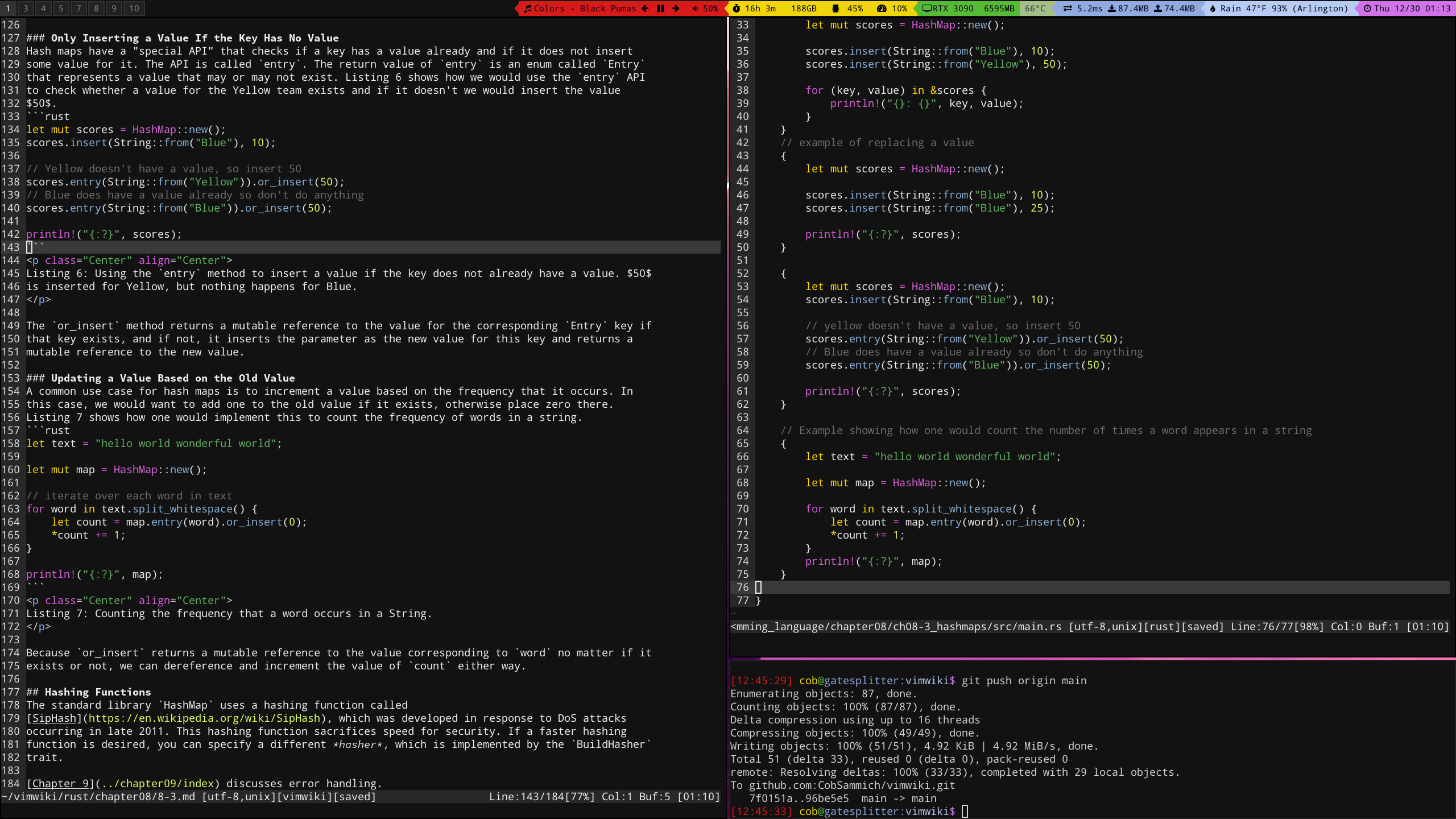Click the main.rs status line path
Screen dimensions: 1456x819
click(x=896, y=627)
